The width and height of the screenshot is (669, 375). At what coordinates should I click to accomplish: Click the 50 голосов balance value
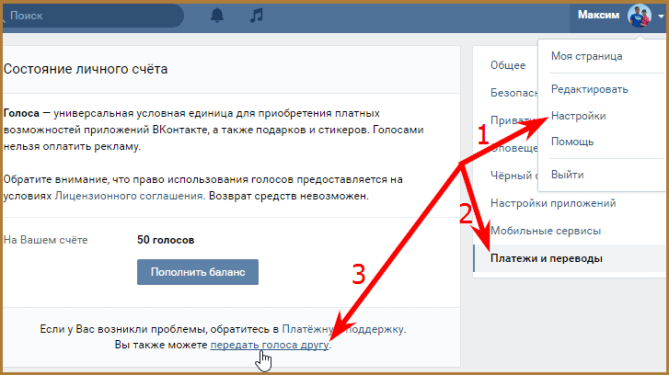(x=166, y=240)
